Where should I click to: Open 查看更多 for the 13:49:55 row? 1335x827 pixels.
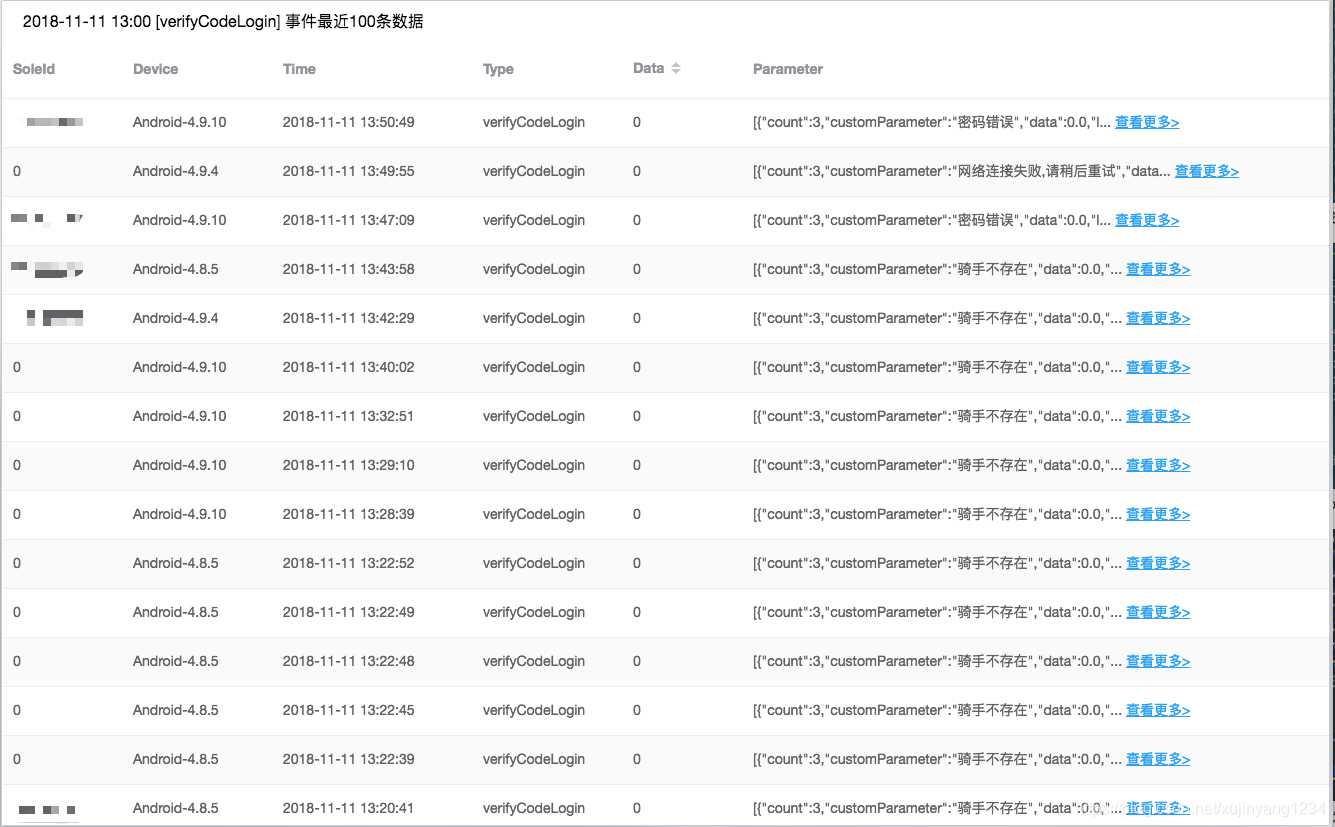[x=1206, y=171]
